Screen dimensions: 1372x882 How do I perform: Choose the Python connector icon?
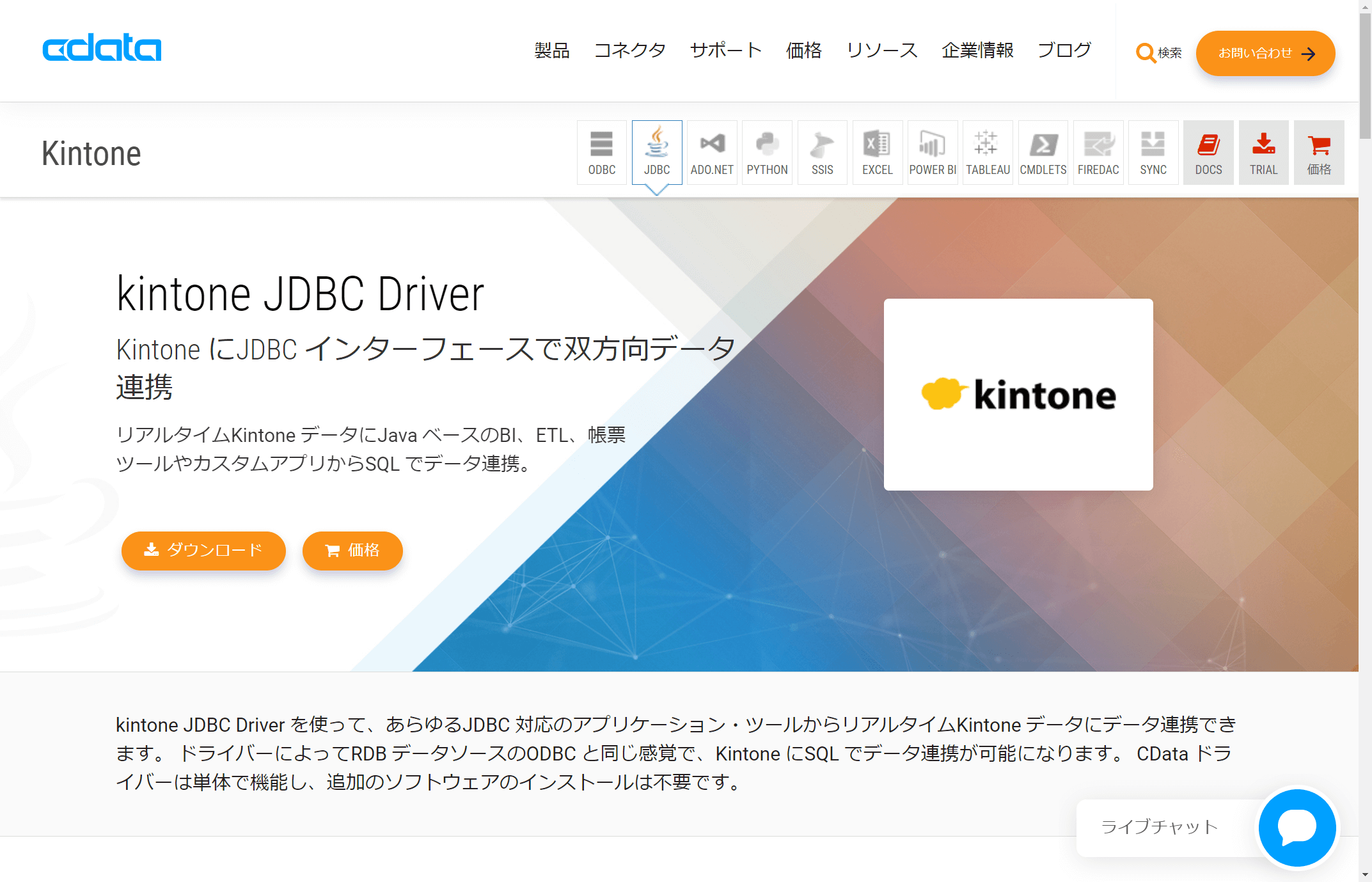coord(767,153)
